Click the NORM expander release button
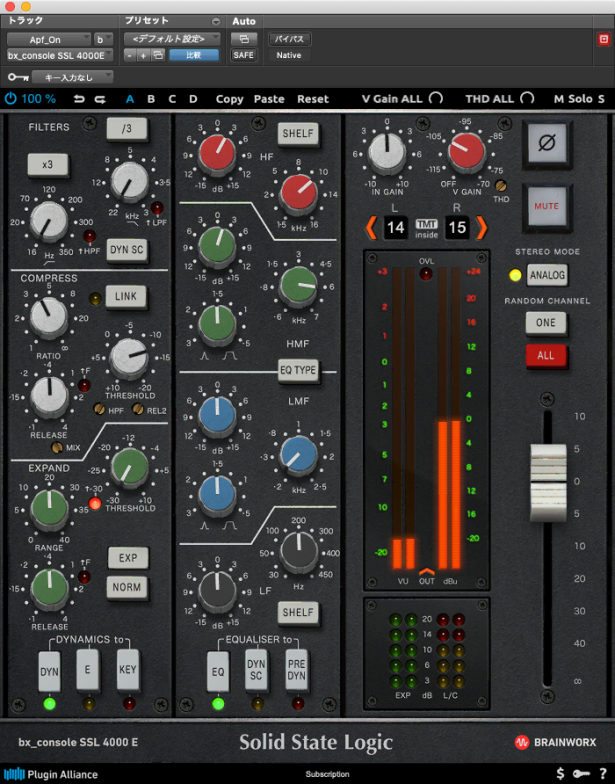615x784 pixels. (127, 587)
